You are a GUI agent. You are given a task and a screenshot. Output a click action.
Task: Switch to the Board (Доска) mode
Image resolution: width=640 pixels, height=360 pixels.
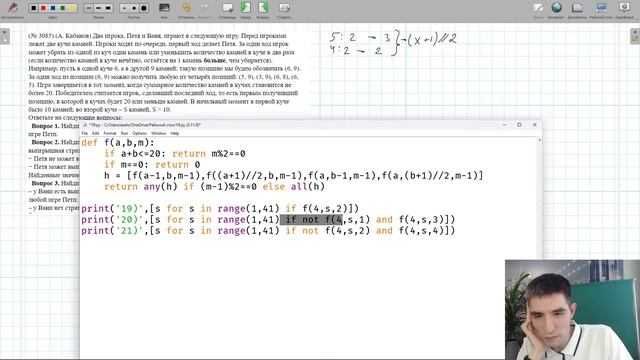(x=538, y=7)
